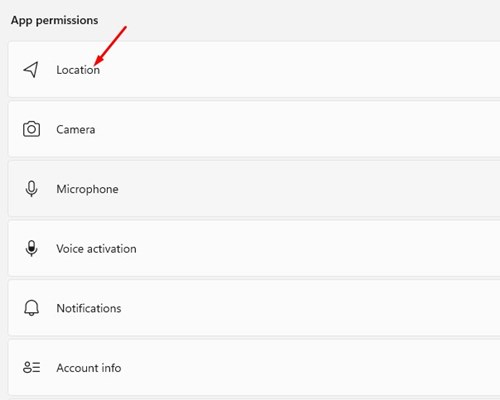Click empty area of Location card
This screenshot has height=400, width=500.
pyautogui.click(x=300, y=70)
